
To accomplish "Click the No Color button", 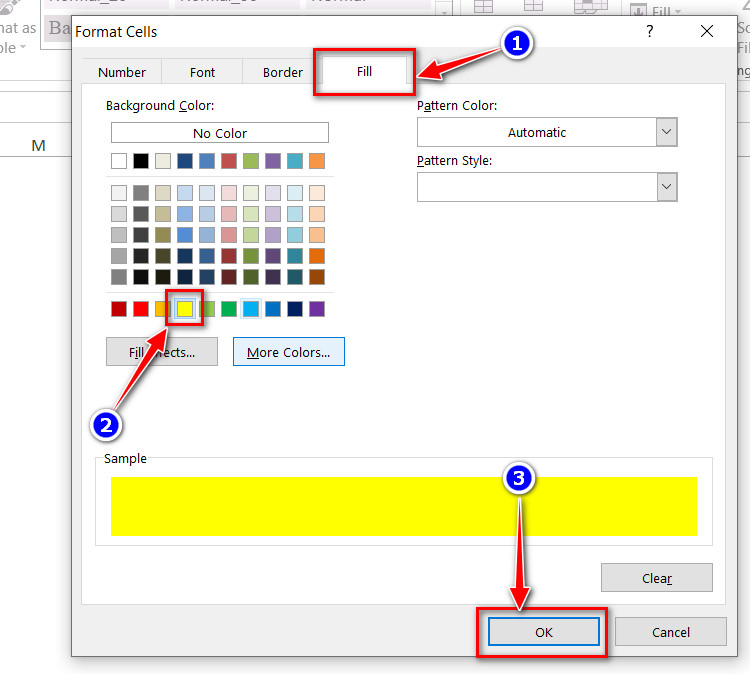I will point(220,133).
